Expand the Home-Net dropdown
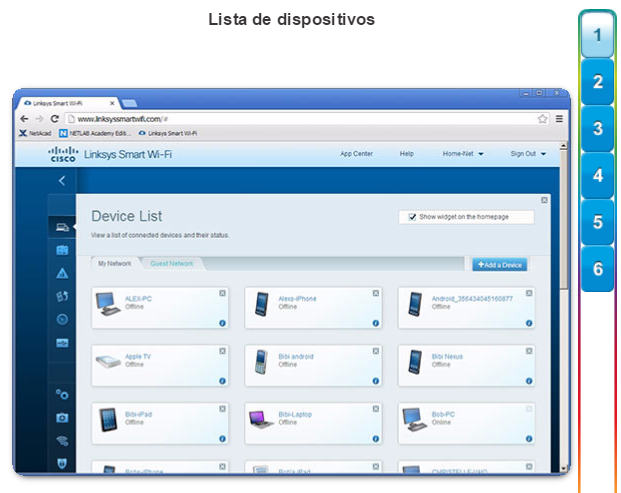Viewport: 621px width, 493px height. pos(463,154)
